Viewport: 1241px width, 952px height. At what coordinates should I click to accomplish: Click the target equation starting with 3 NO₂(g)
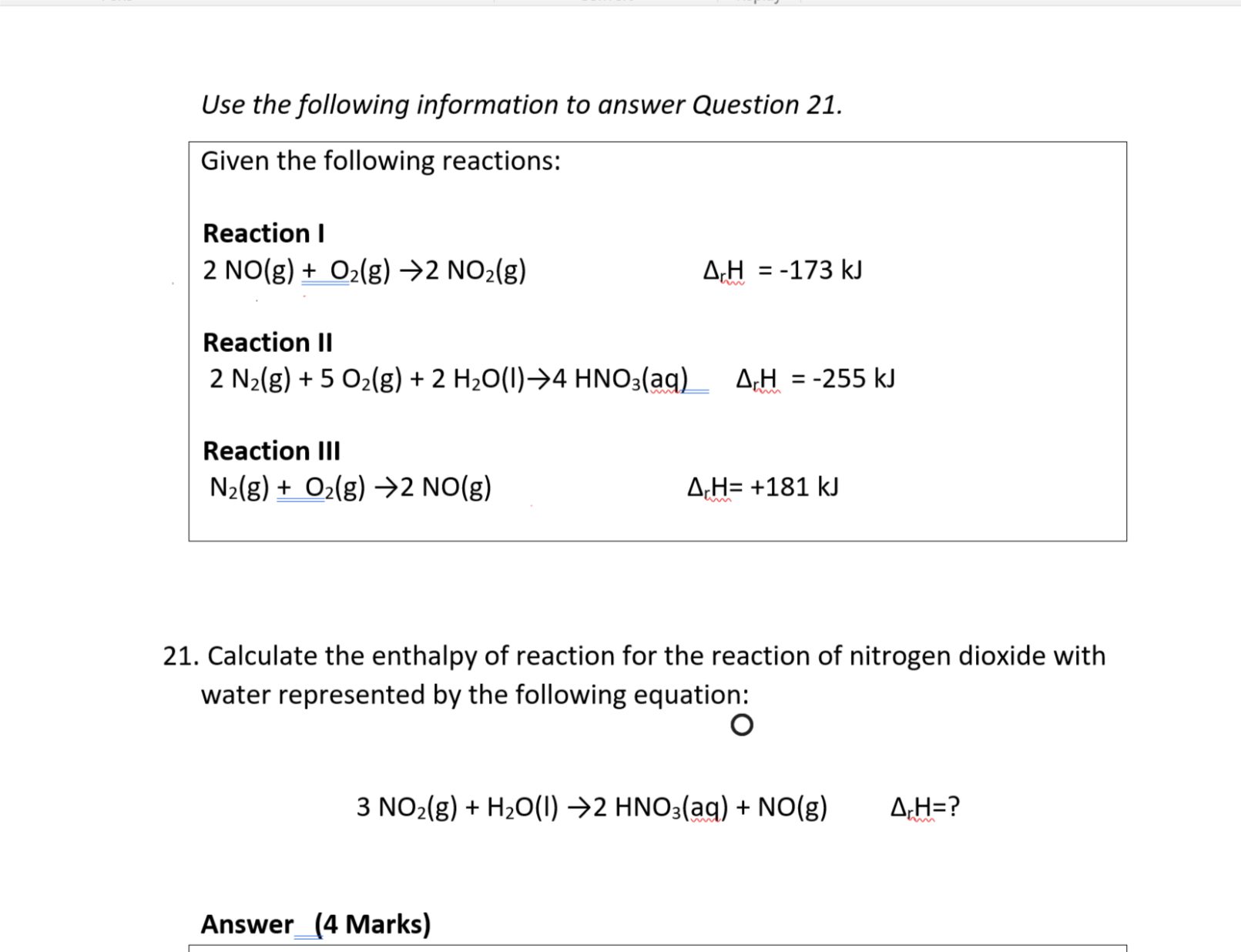coord(592,807)
